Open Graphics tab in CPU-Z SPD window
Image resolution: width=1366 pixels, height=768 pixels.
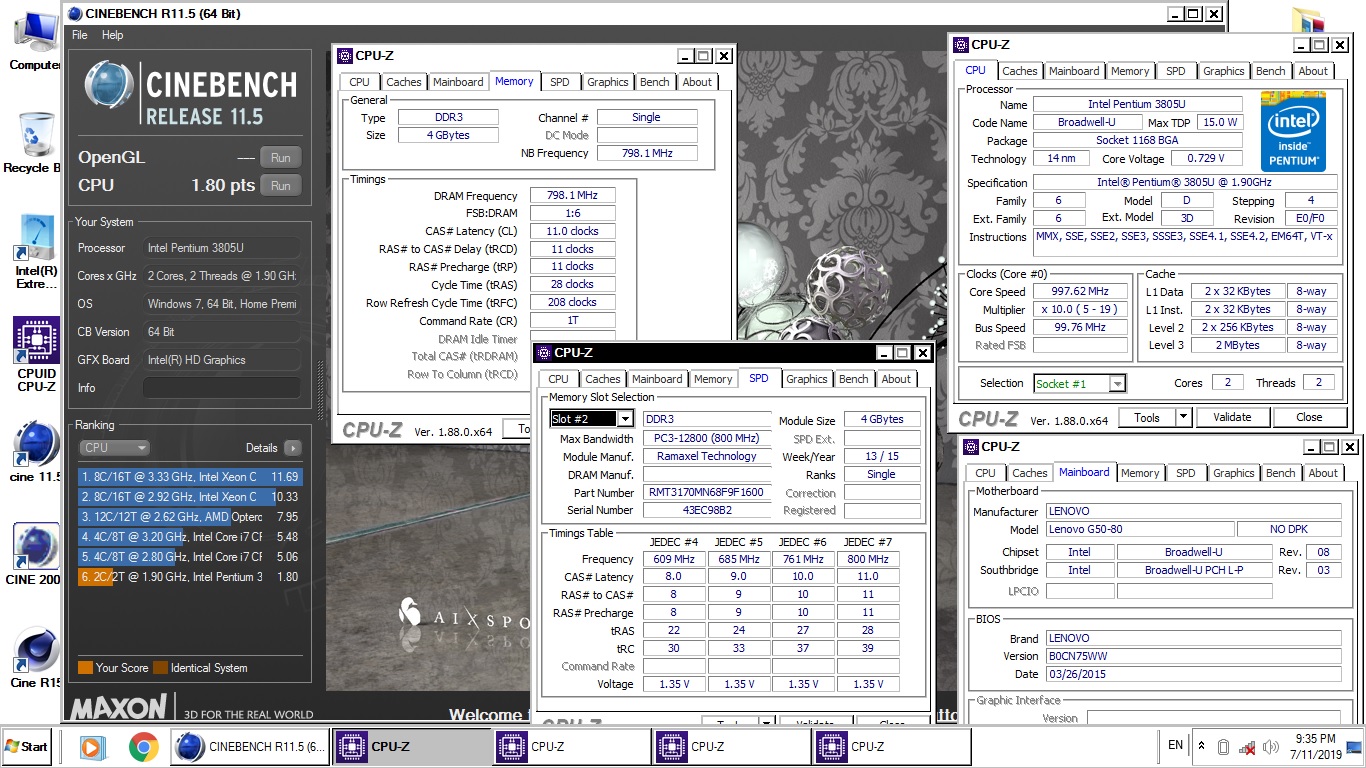[x=807, y=379]
